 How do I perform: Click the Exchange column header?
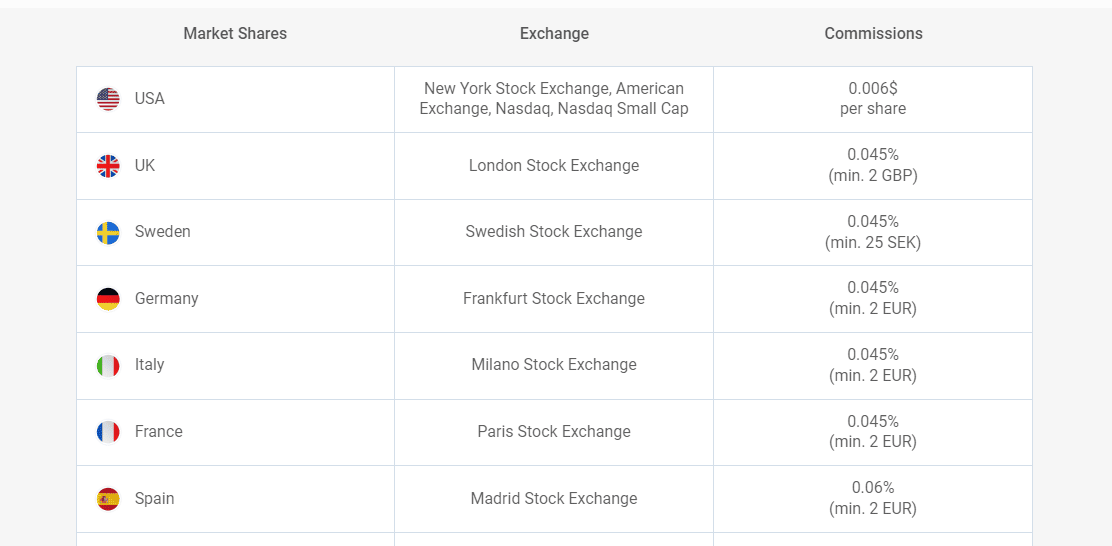click(x=555, y=33)
